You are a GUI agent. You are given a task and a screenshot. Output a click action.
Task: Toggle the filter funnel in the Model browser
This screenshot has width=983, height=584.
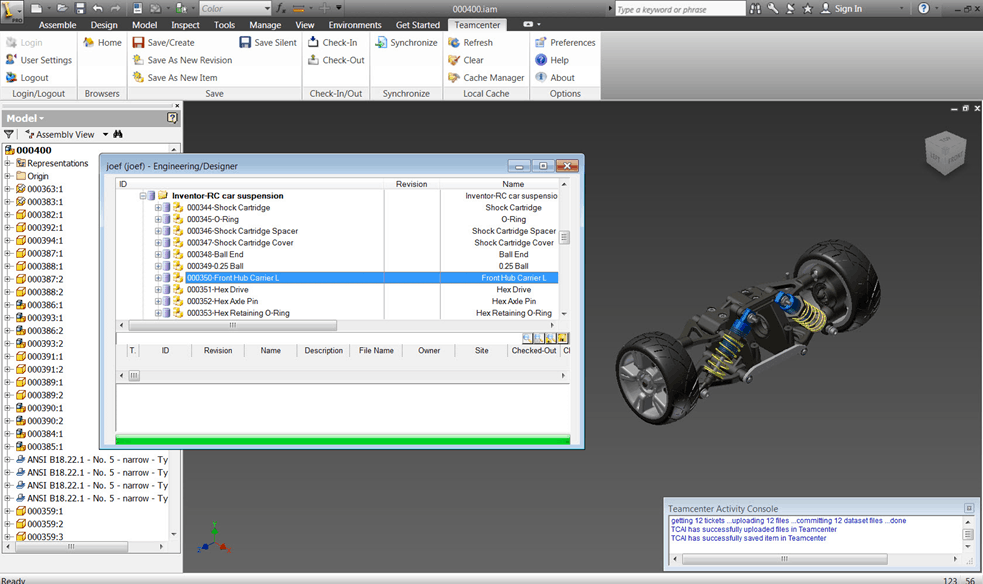pyautogui.click(x=9, y=133)
